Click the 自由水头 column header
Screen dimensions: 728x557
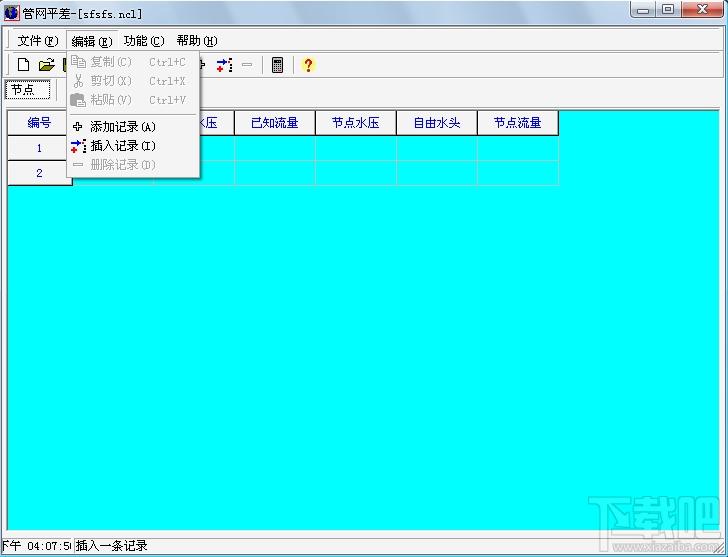(437, 123)
